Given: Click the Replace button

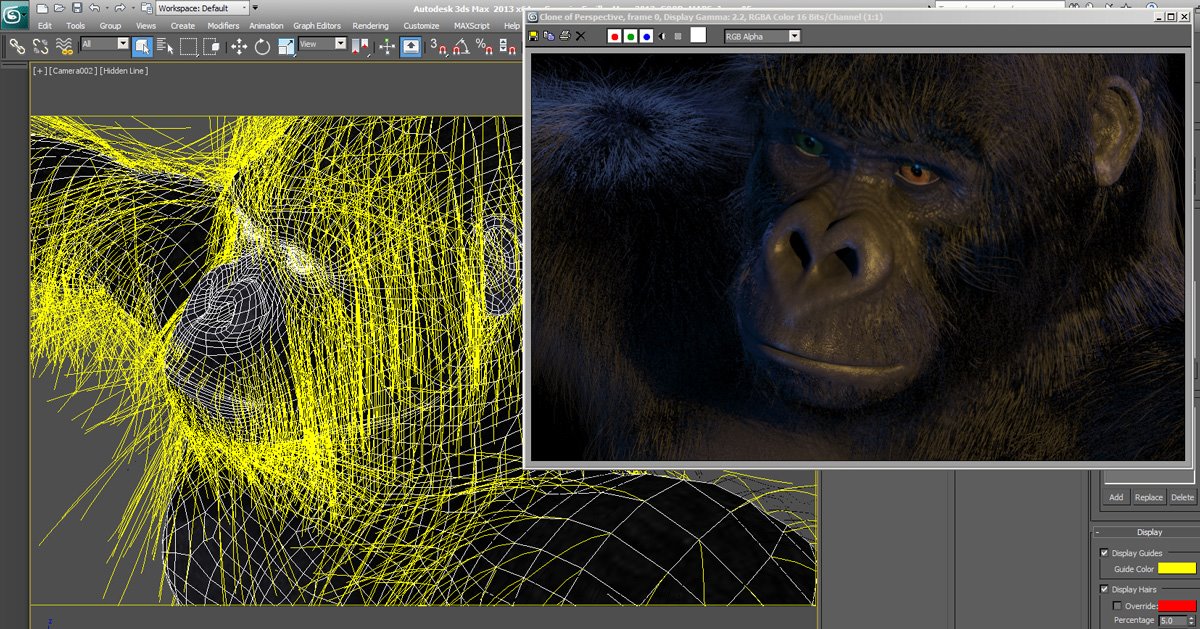Looking at the screenshot, I should coord(1149,497).
